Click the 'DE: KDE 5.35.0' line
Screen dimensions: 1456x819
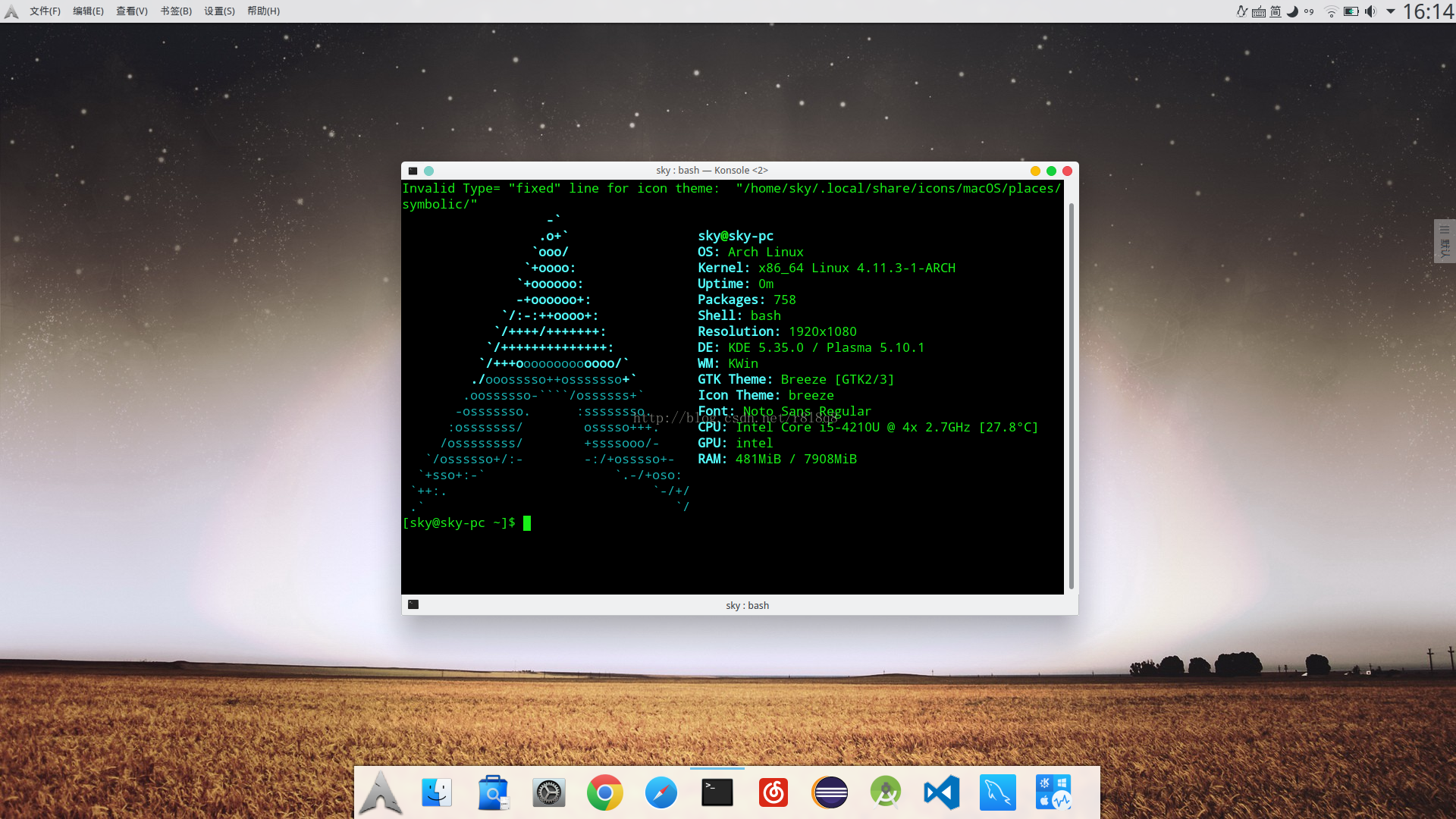pos(811,348)
